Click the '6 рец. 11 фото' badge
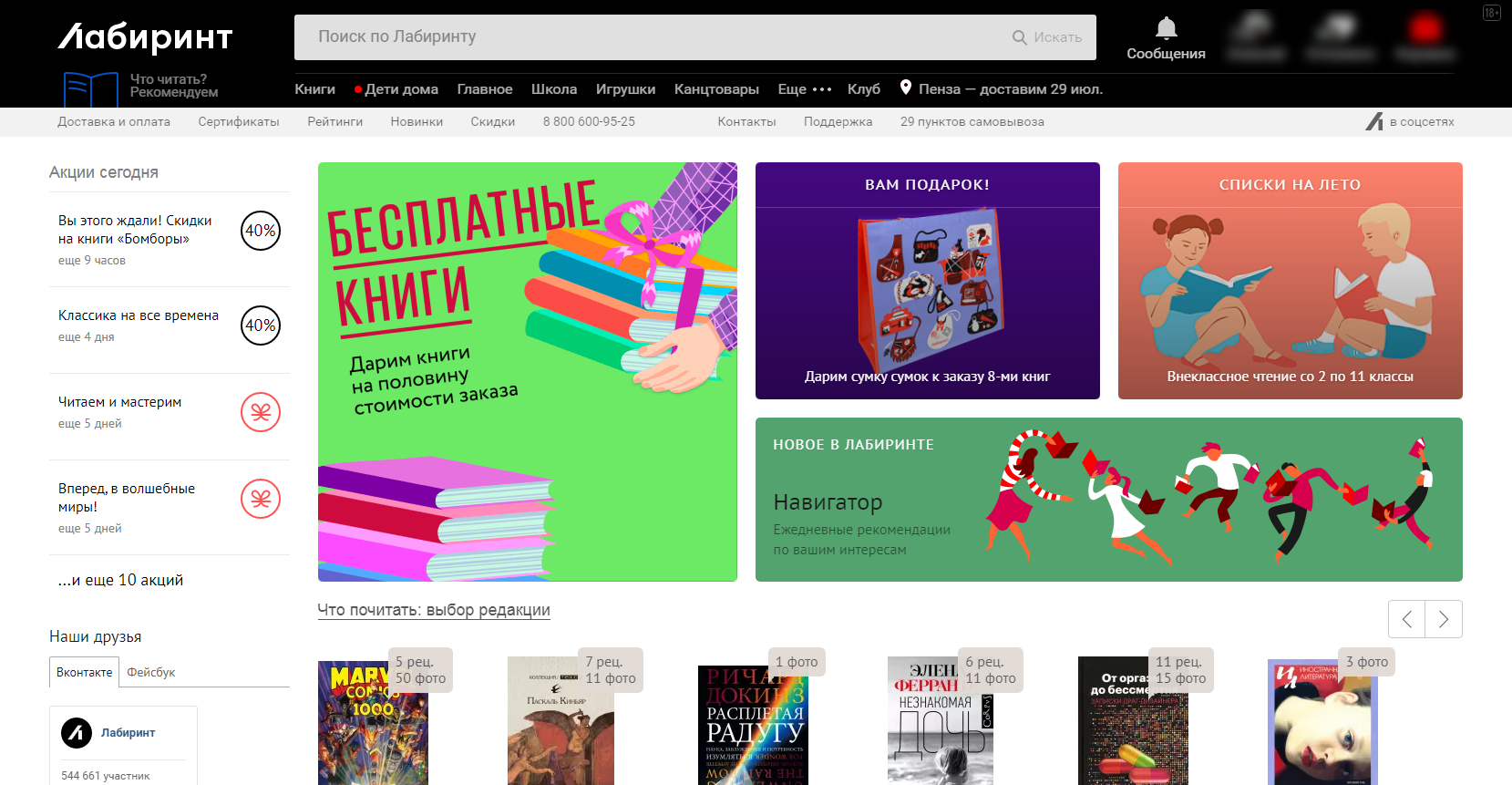 click(991, 670)
